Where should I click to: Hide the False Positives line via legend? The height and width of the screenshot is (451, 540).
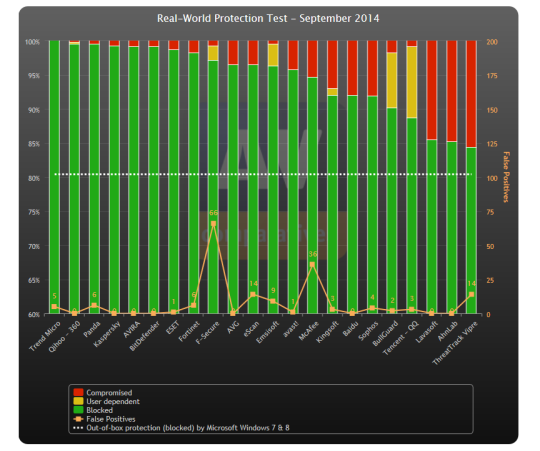point(104,419)
